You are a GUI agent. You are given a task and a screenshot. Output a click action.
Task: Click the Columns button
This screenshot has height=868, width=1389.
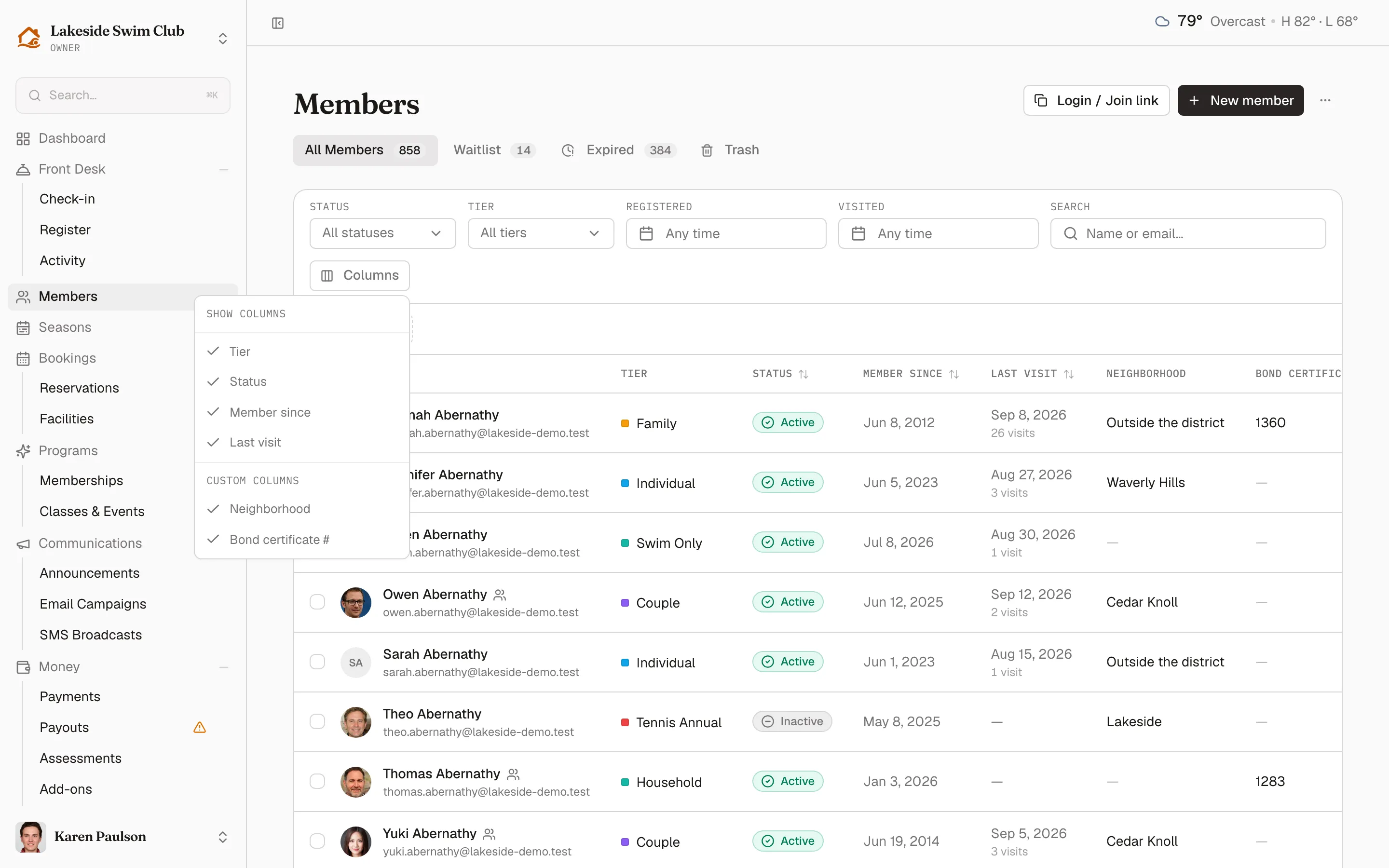tap(359, 275)
